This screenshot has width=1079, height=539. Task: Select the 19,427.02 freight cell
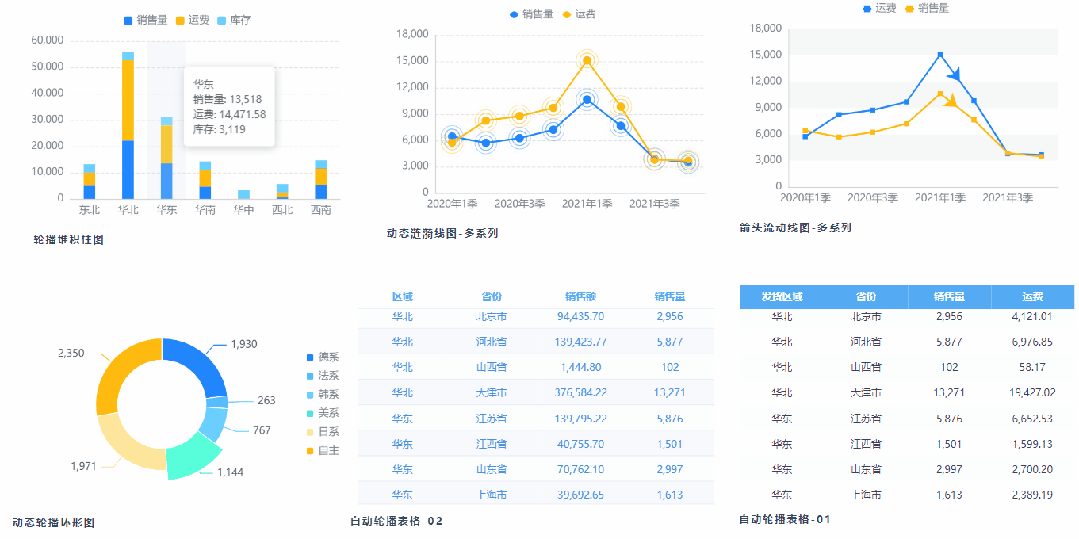pyautogui.click(x=1033, y=393)
